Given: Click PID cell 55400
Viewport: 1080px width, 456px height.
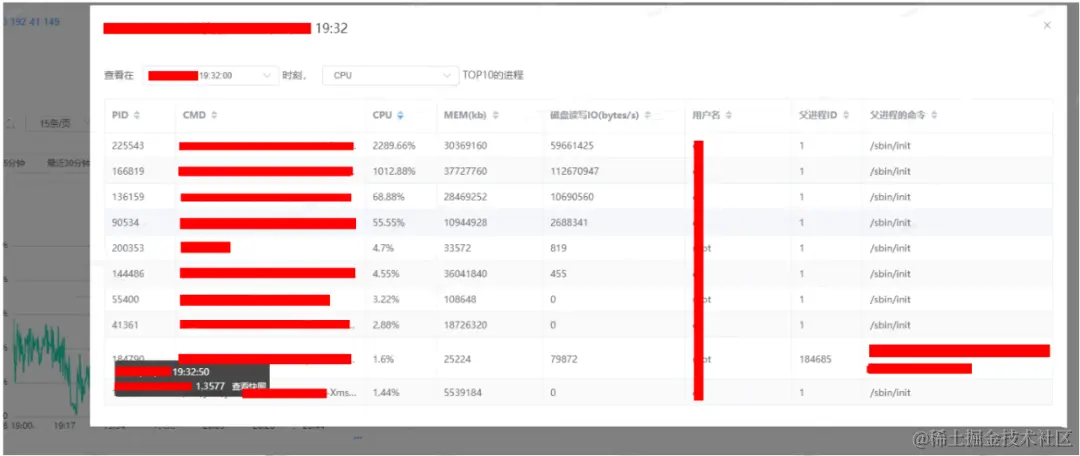Looking at the screenshot, I should [x=125, y=300].
